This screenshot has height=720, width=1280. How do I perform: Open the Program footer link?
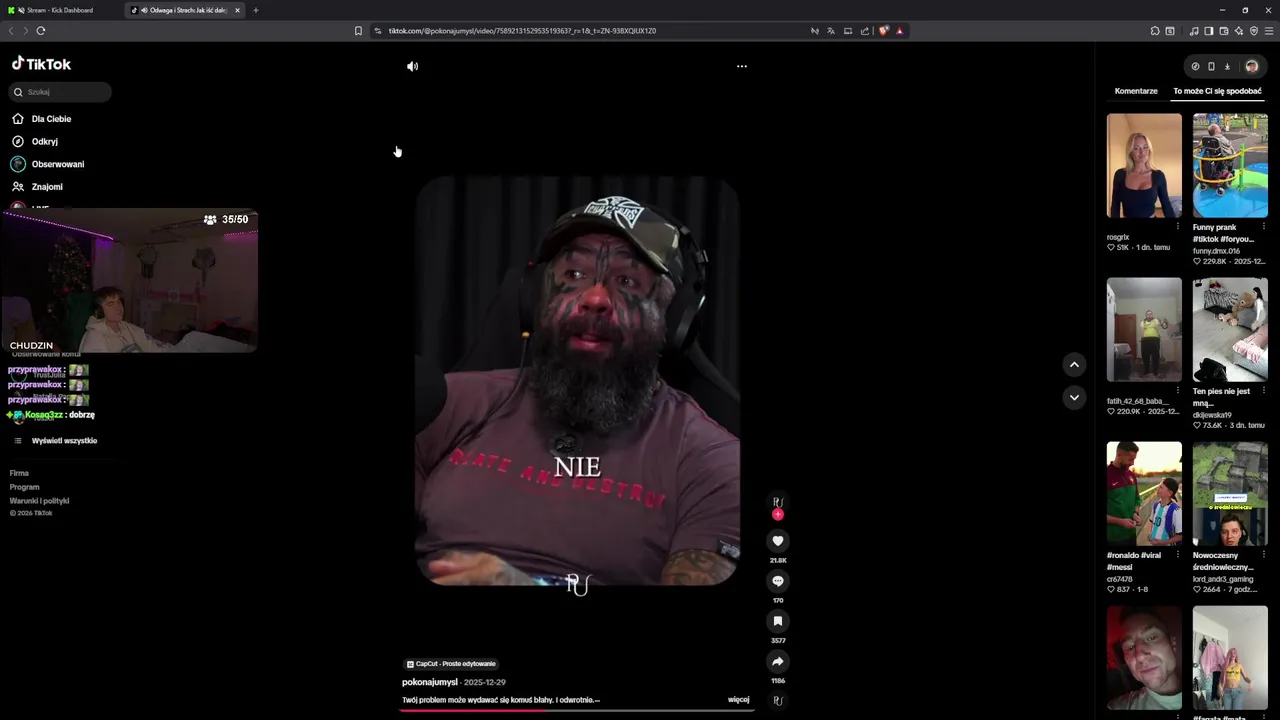click(x=24, y=487)
